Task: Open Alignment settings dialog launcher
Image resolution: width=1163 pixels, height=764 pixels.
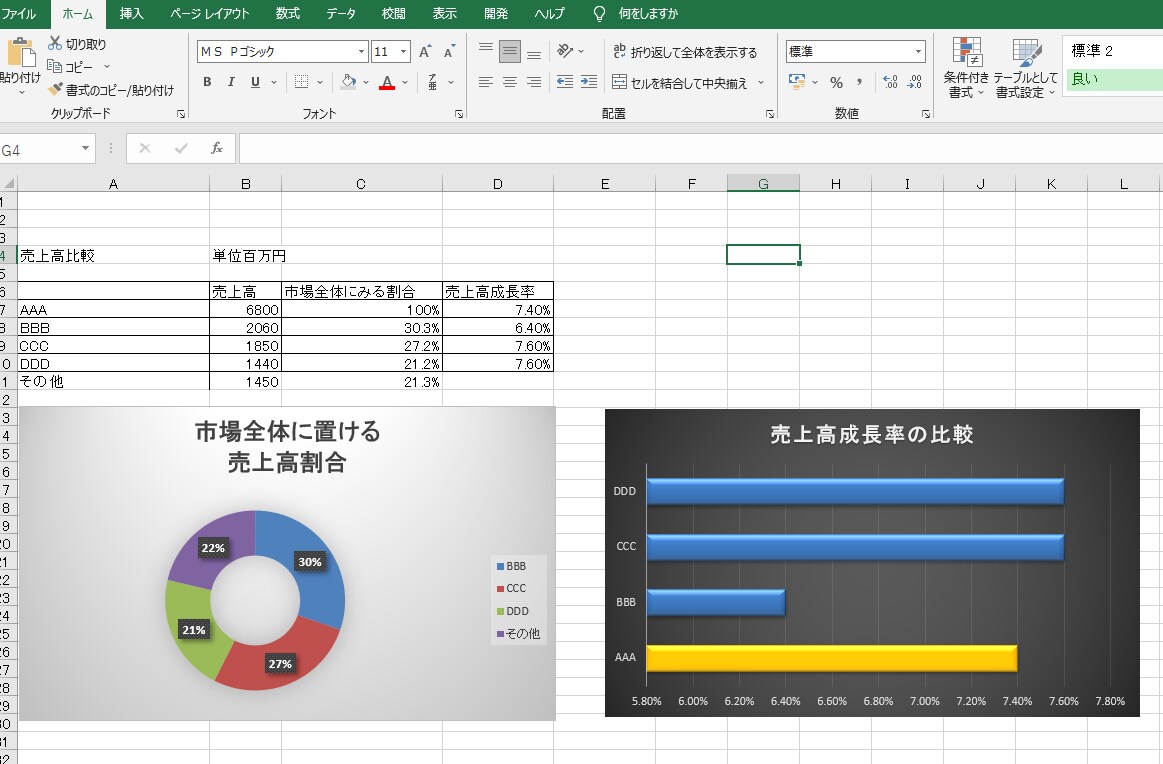Action: pos(770,113)
